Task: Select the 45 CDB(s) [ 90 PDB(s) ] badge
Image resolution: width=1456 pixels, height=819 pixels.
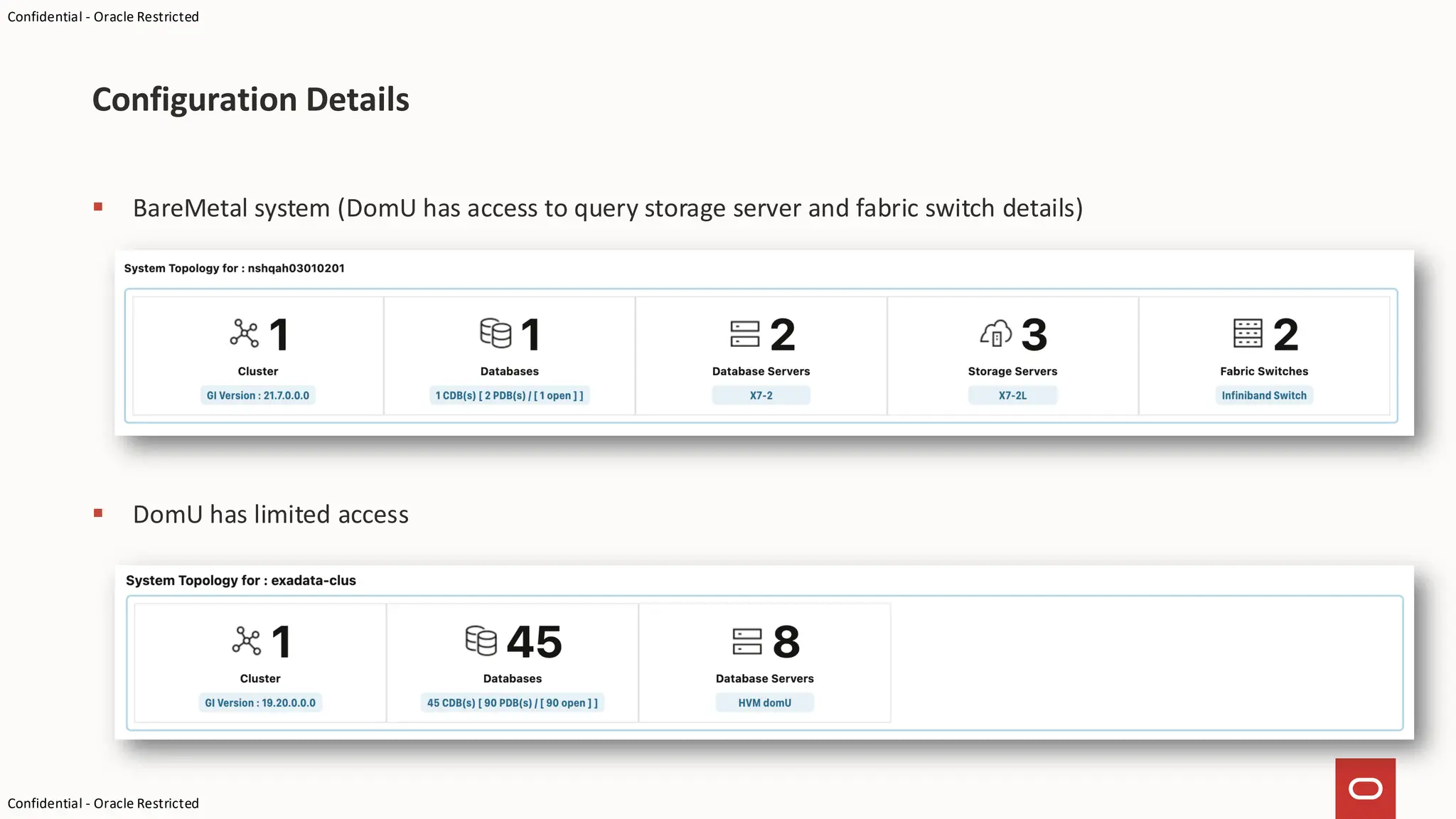Action: [x=513, y=702]
